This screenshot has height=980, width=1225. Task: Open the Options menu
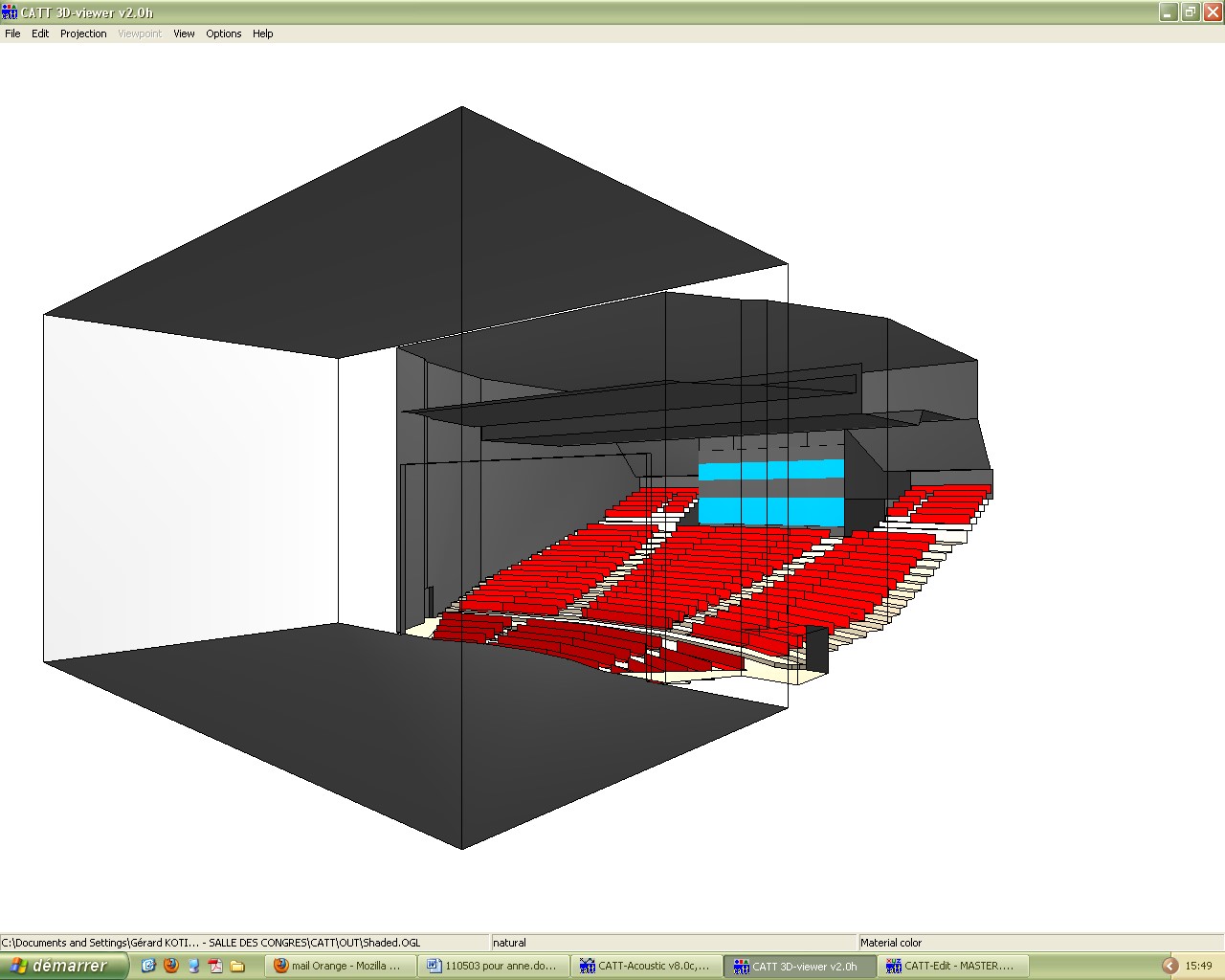coord(223,33)
